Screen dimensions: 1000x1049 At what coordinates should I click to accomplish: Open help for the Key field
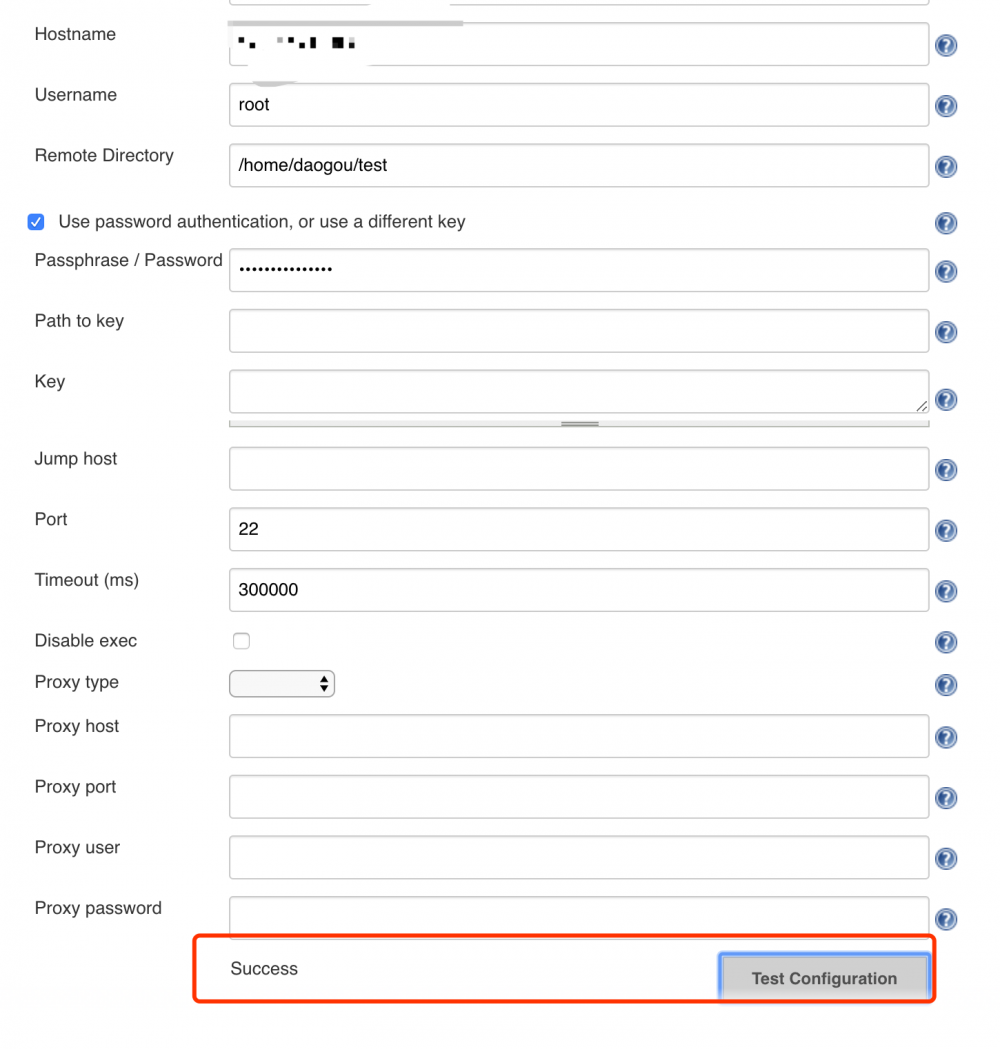click(945, 399)
